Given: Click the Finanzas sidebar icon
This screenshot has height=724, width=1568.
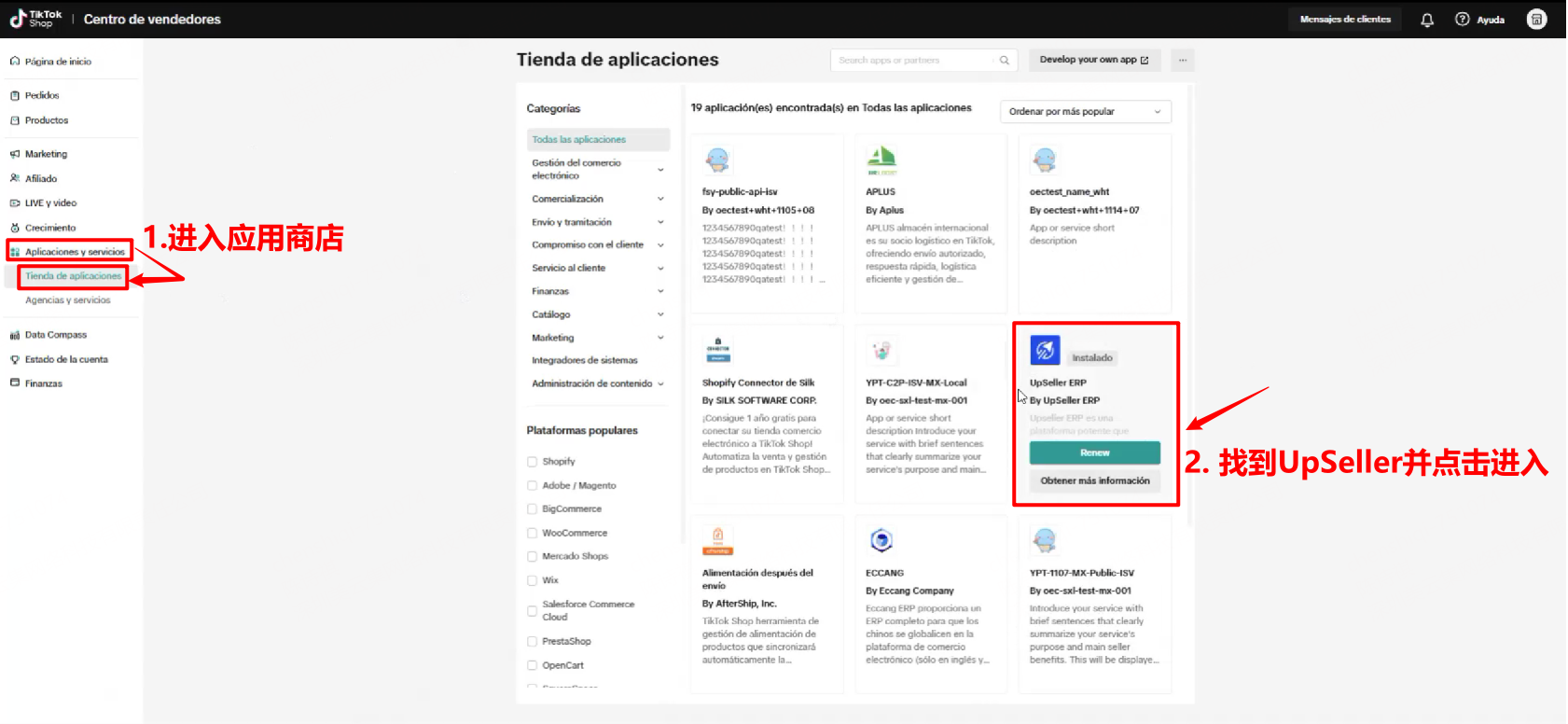Looking at the screenshot, I should [x=15, y=383].
